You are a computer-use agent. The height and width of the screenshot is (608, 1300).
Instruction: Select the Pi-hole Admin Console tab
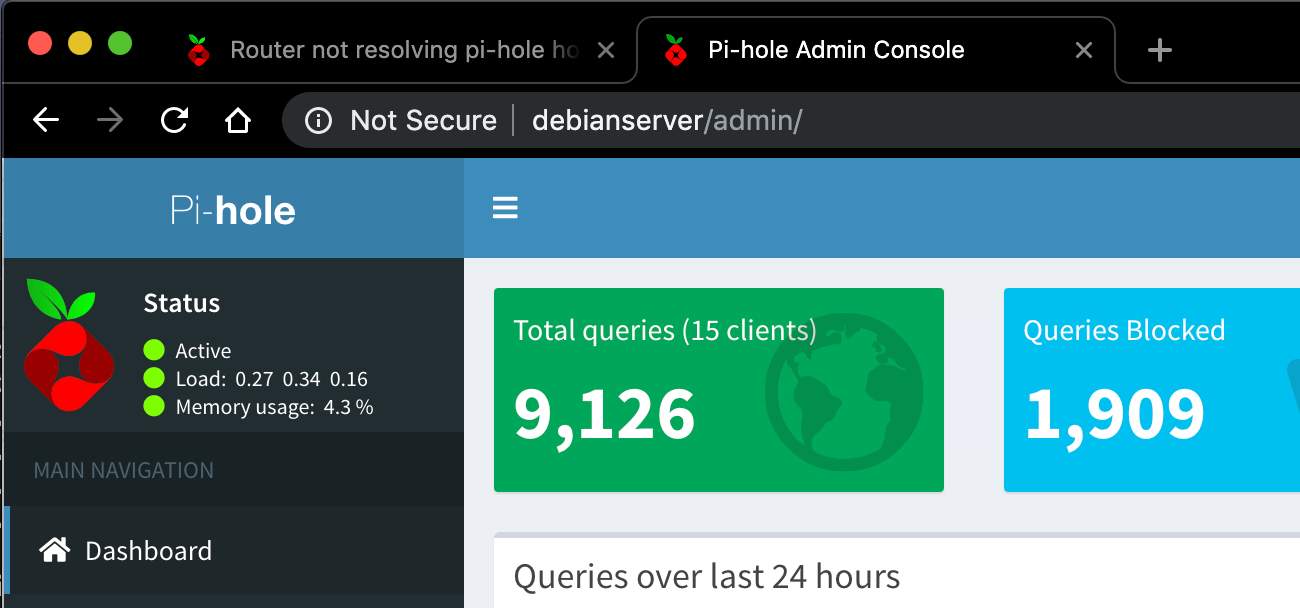click(x=876, y=50)
